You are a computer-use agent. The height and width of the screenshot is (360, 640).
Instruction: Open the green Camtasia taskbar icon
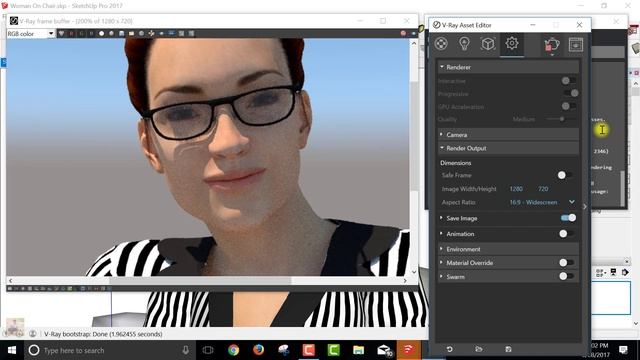click(333, 350)
